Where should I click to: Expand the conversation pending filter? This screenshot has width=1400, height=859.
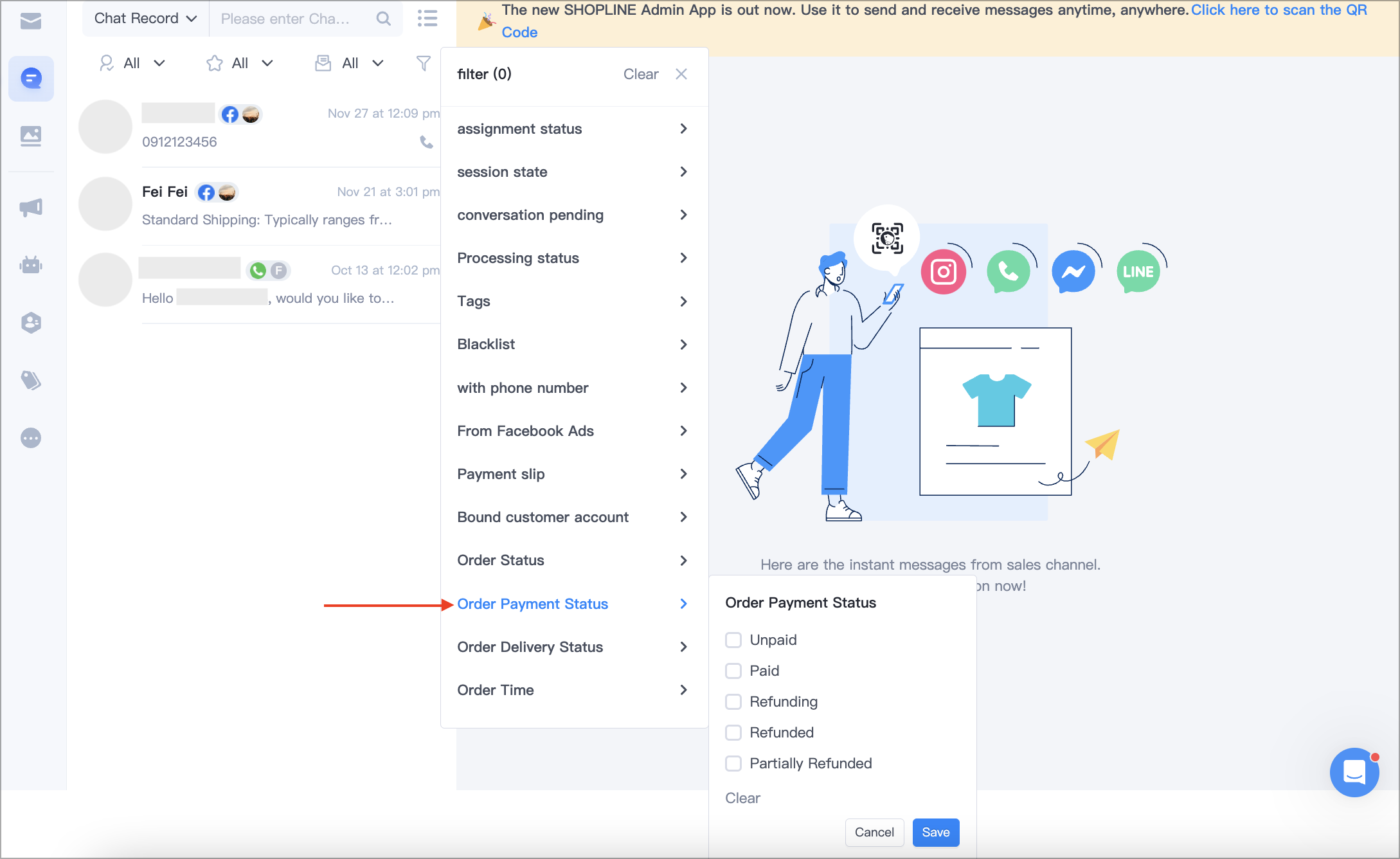coord(574,215)
